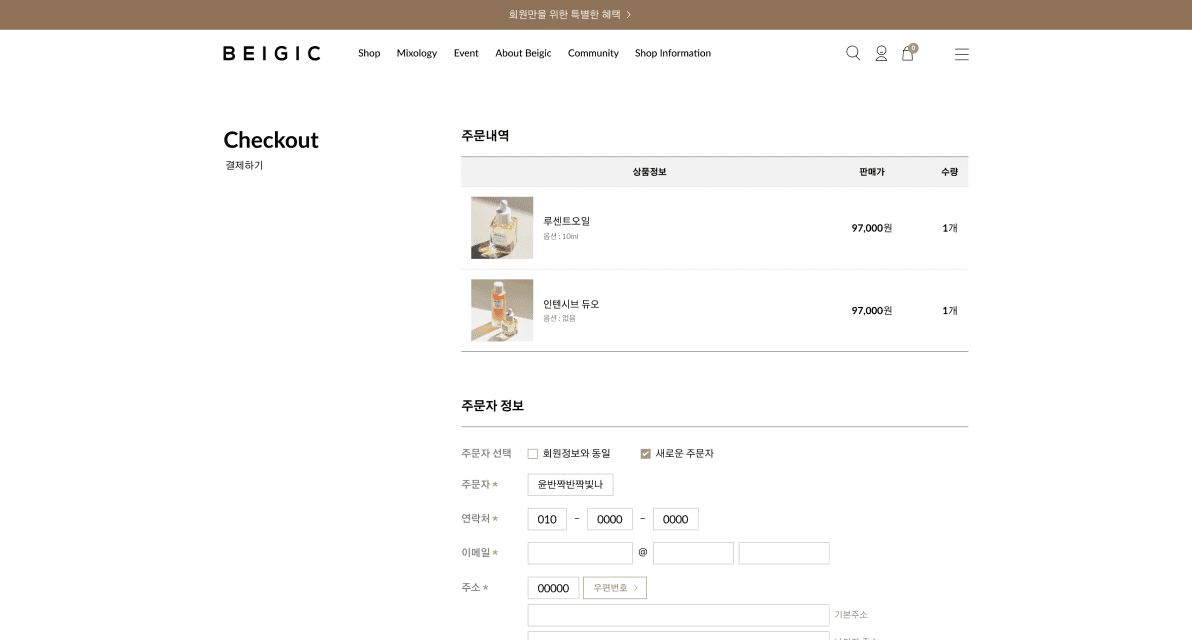The image size is (1192, 640).
Task: View the 루센트 오일 product thumbnail
Action: [x=502, y=227]
